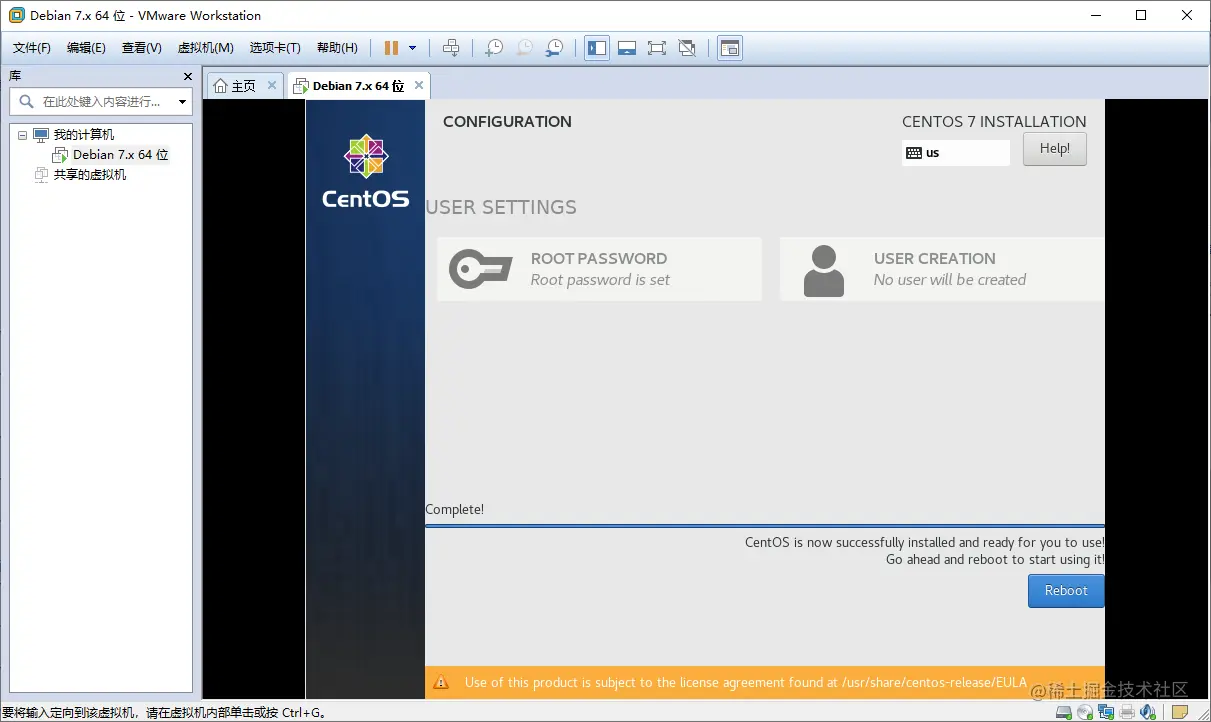Click the message log note icon
This screenshot has height=722, width=1211.
click(x=1180, y=712)
